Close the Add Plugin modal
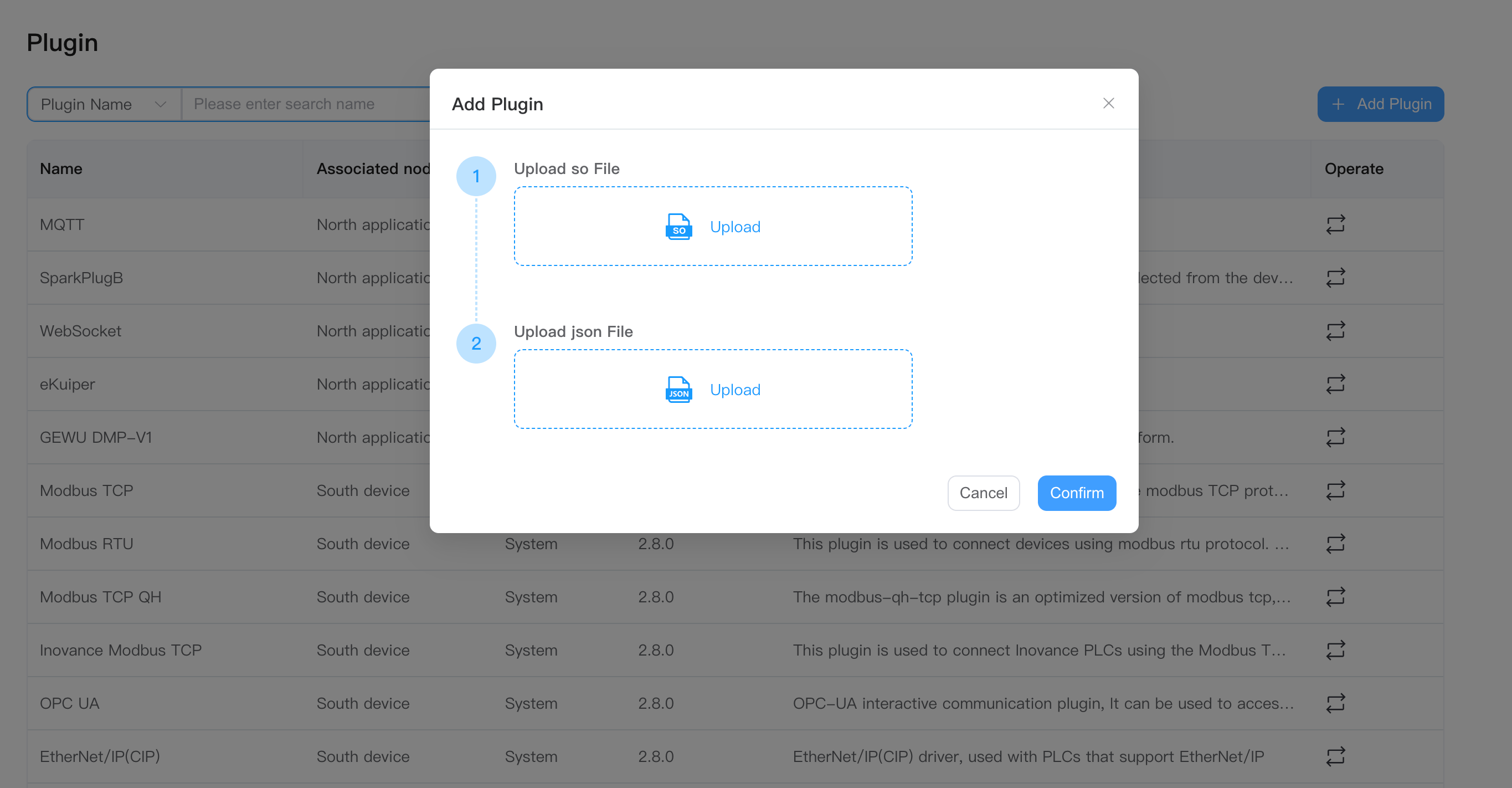Image resolution: width=1512 pixels, height=788 pixels. click(x=1108, y=103)
